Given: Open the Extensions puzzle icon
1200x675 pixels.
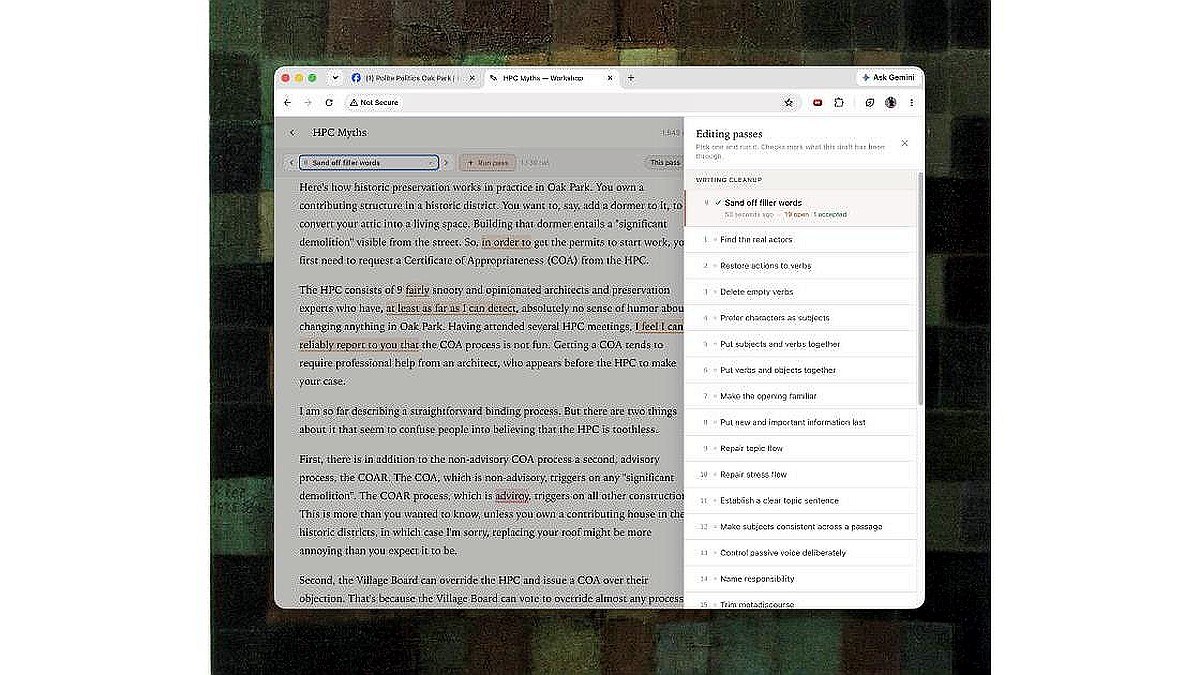Looking at the screenshot, I should 839,102.
